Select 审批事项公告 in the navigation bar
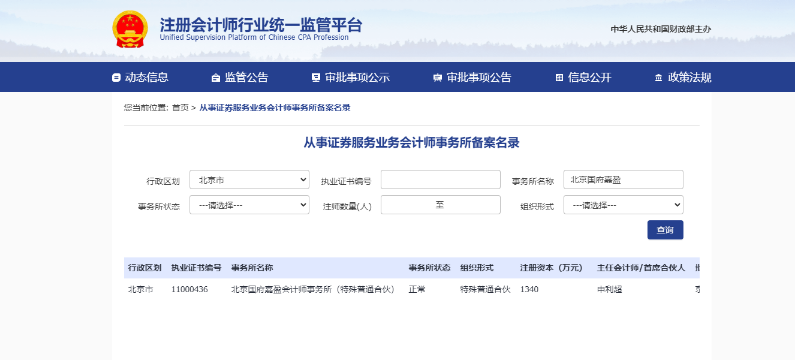Screen dimensions: 795x360 472,78
